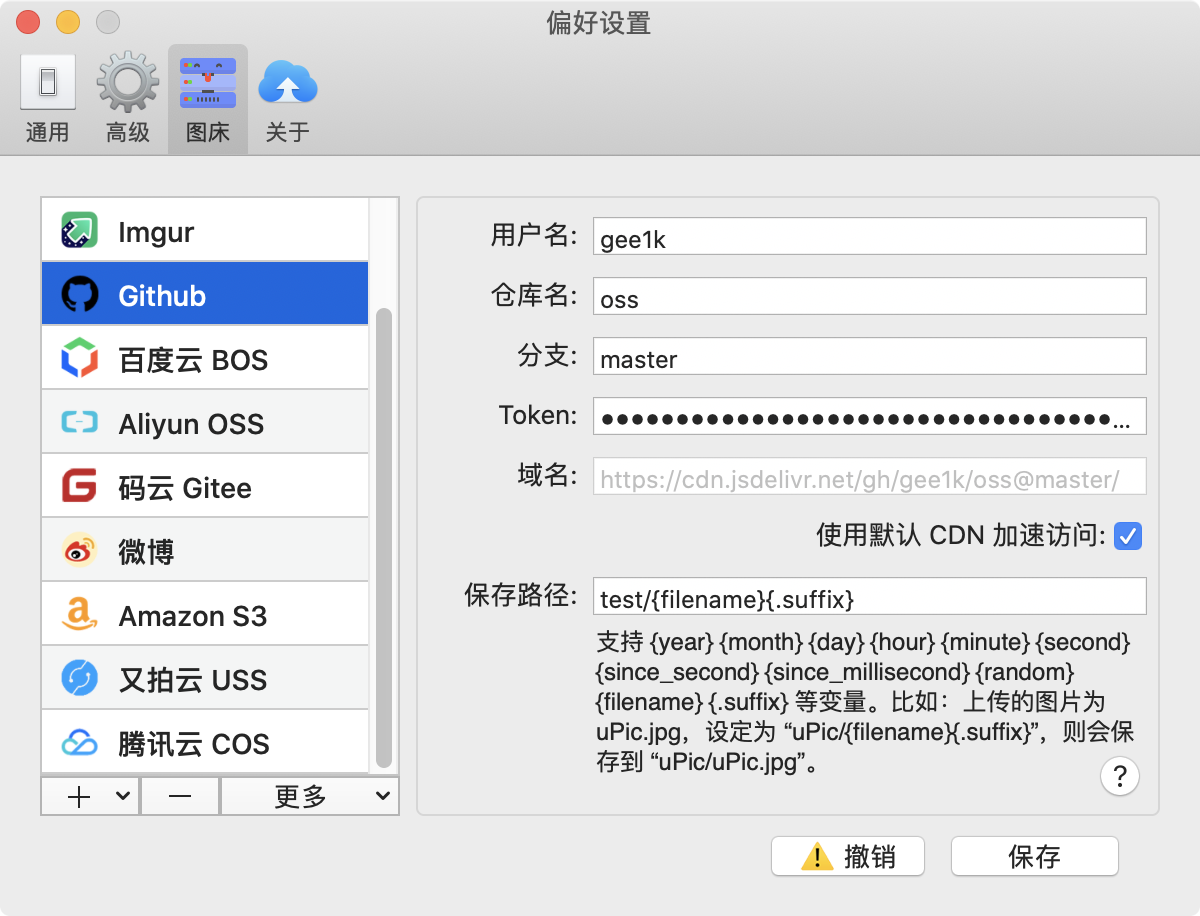1200x916 pixels.
Task: Select the 又拍云 USS label
Action: pos(193,680)
